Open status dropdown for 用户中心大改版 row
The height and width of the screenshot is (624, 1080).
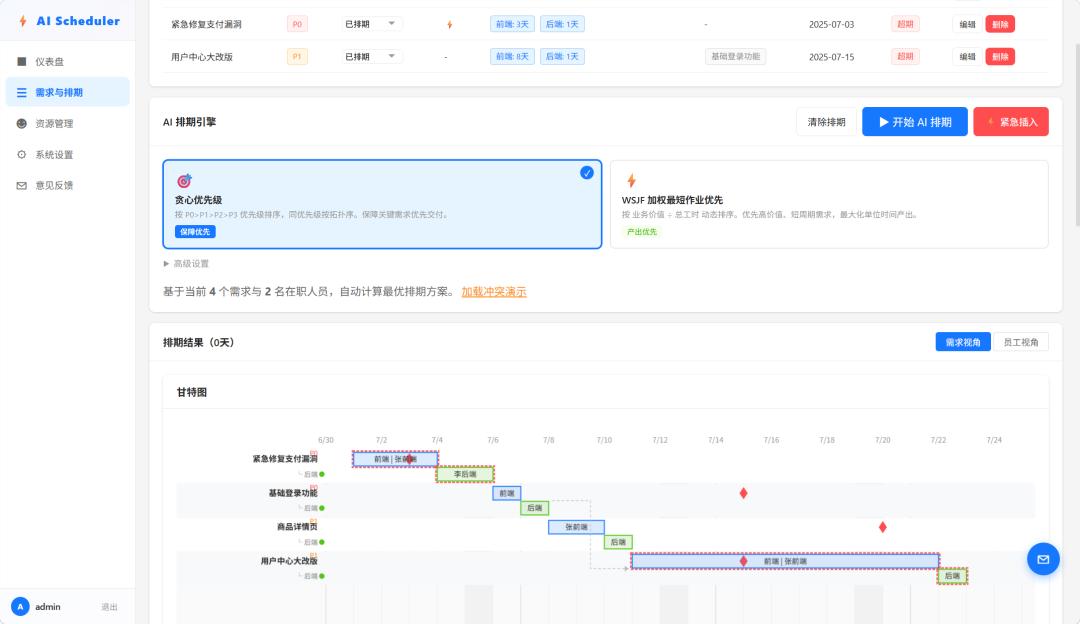click(x=371, y=56)
